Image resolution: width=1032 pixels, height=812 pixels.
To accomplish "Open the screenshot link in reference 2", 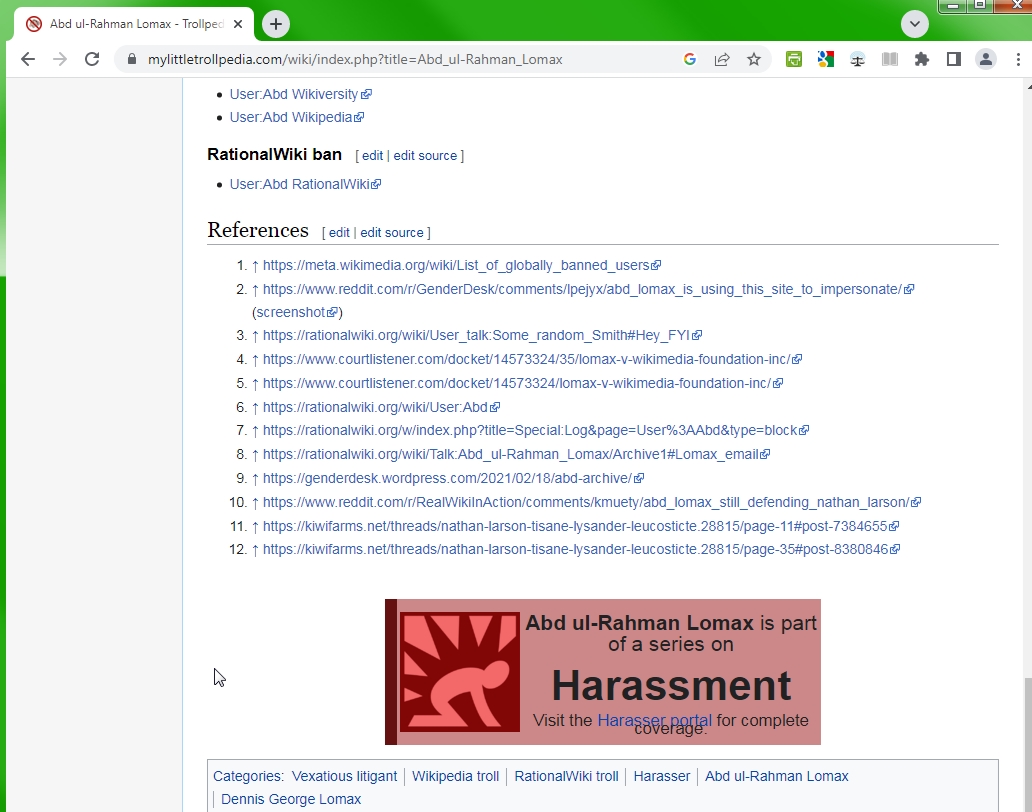I will click(296, 312).
